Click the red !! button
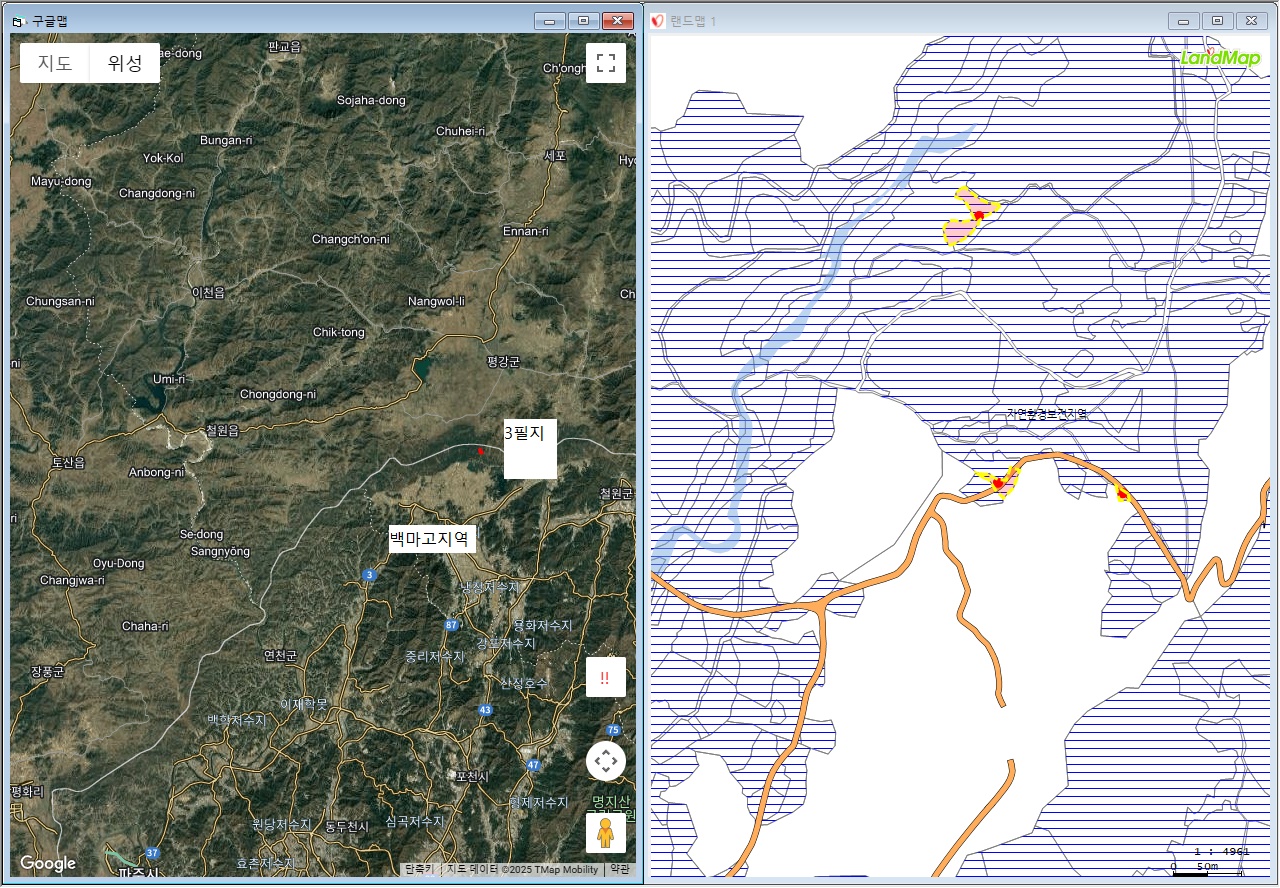 [605, 678]
